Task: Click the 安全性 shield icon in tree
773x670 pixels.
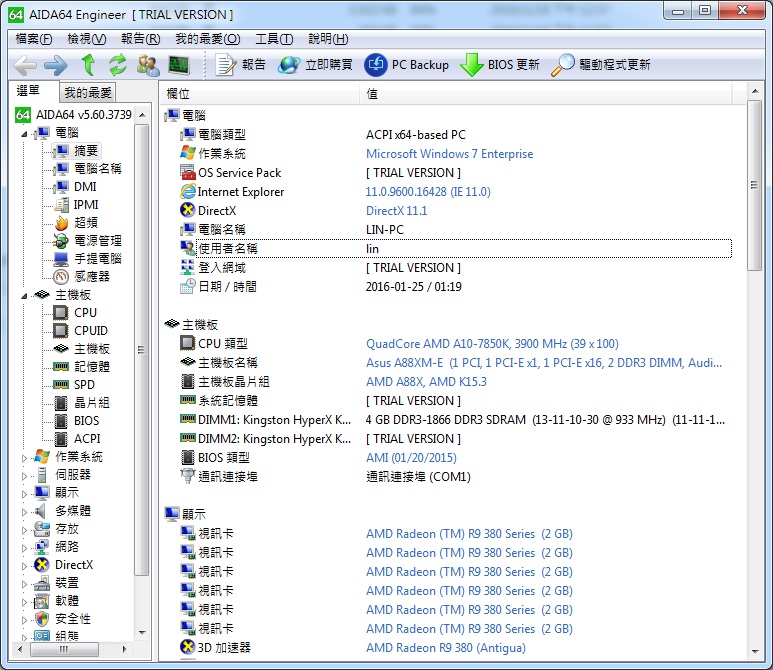Action: pyautogui.click(x=42, y=619)
